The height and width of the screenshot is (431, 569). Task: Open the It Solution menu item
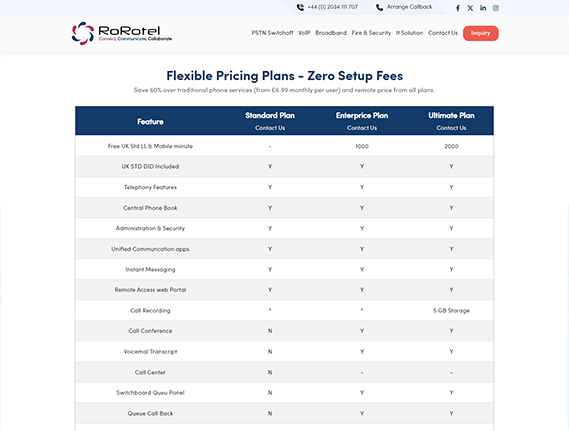tap(409, 33)
